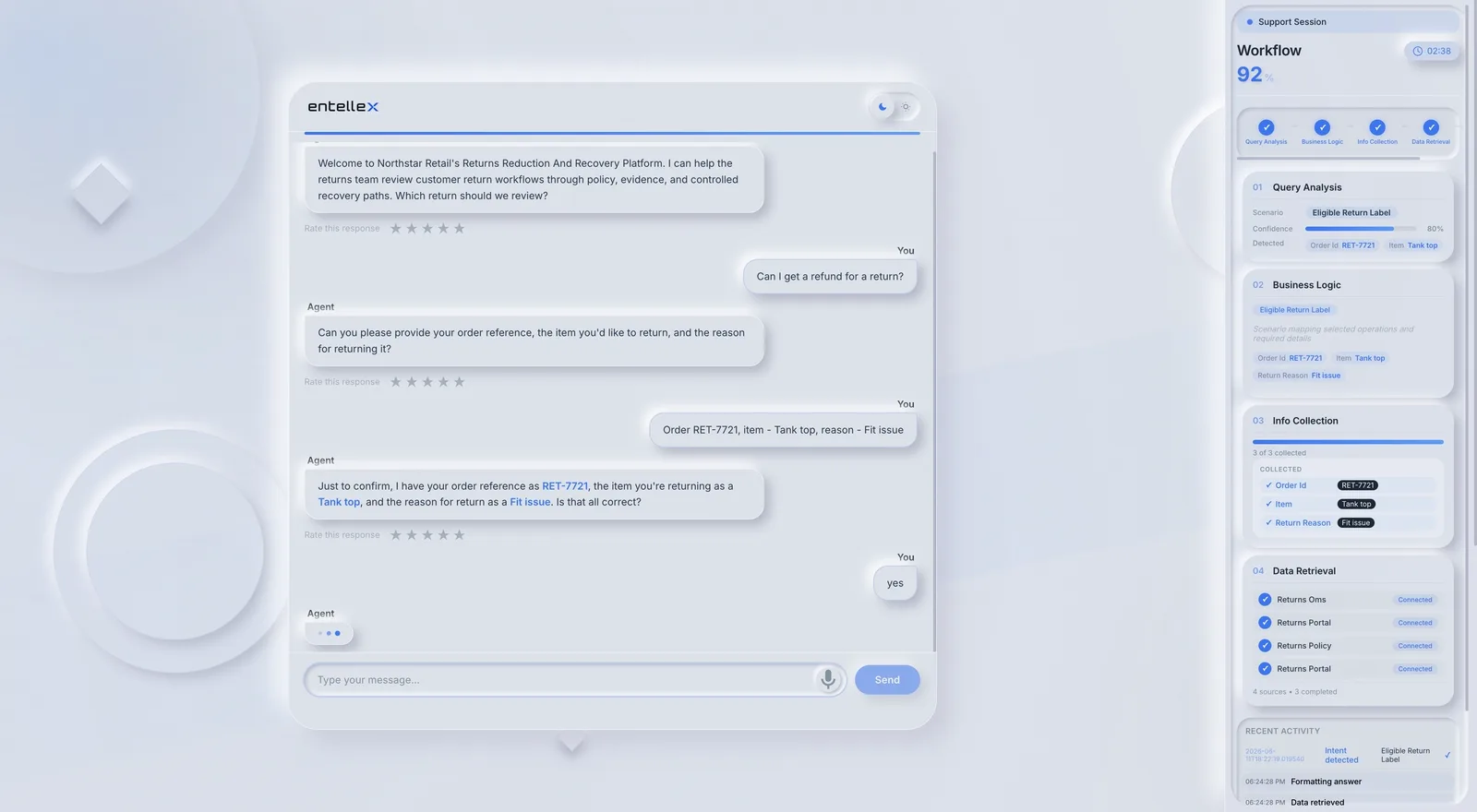This screenshot has height=812, width=1477.
Task: Click the clock icon beside 02:38
Action: [x=1417, y=52]
